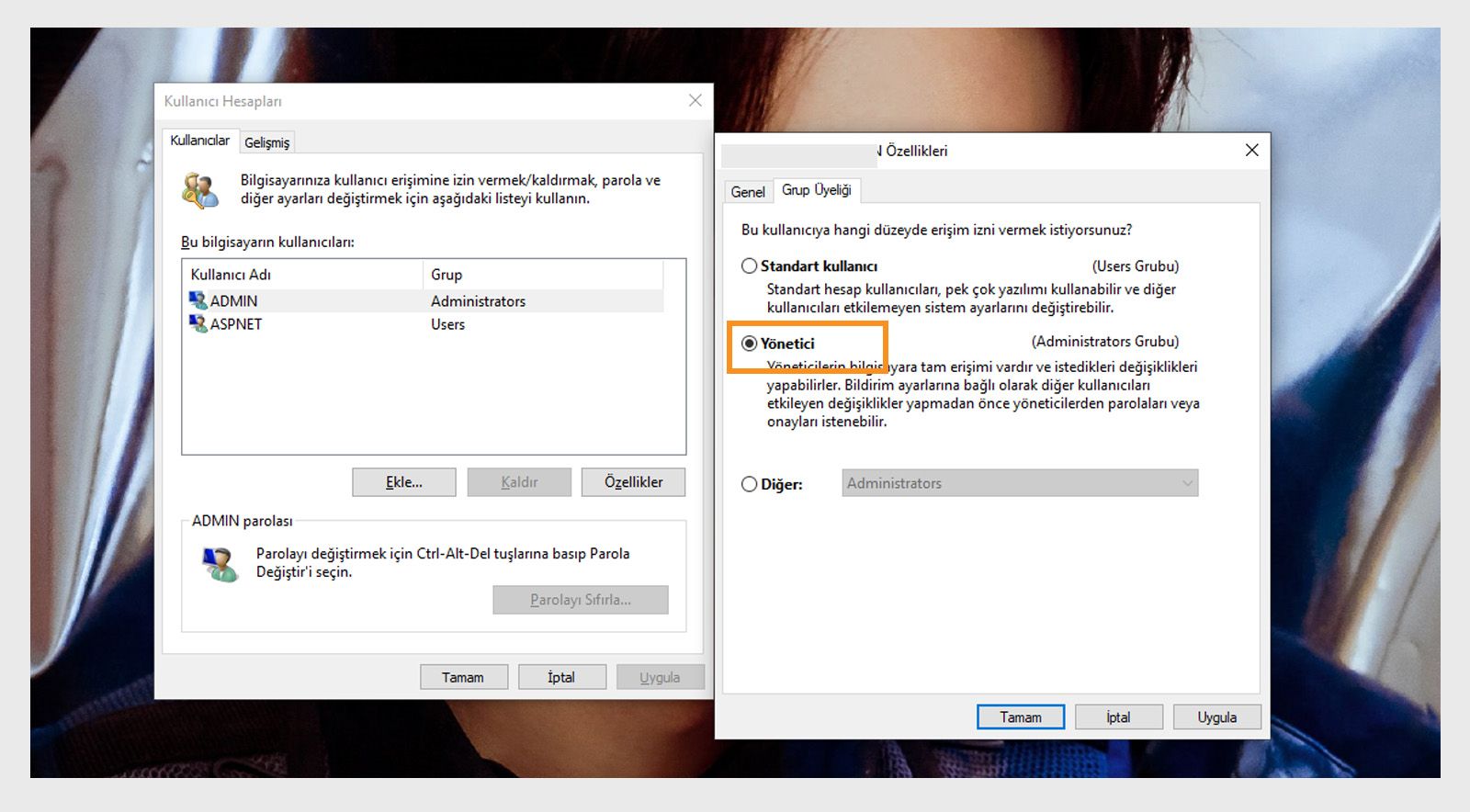1470x812 pixels.
Task: Click the ASPNET user account icon in the list
Action: (198, 323)
